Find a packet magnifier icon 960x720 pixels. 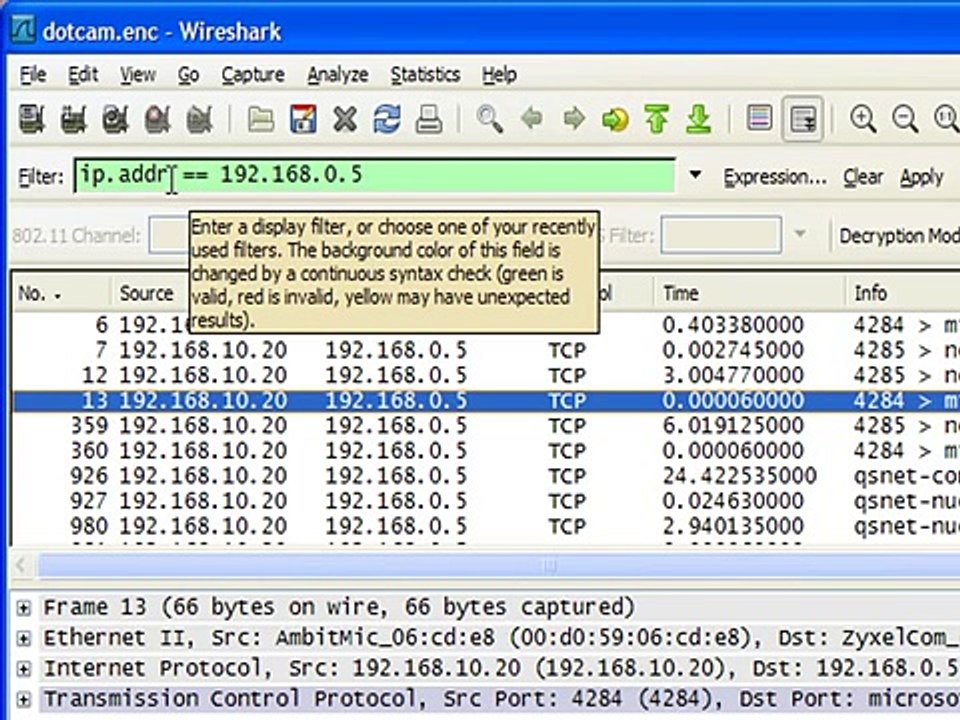click(x=490, y=119)
